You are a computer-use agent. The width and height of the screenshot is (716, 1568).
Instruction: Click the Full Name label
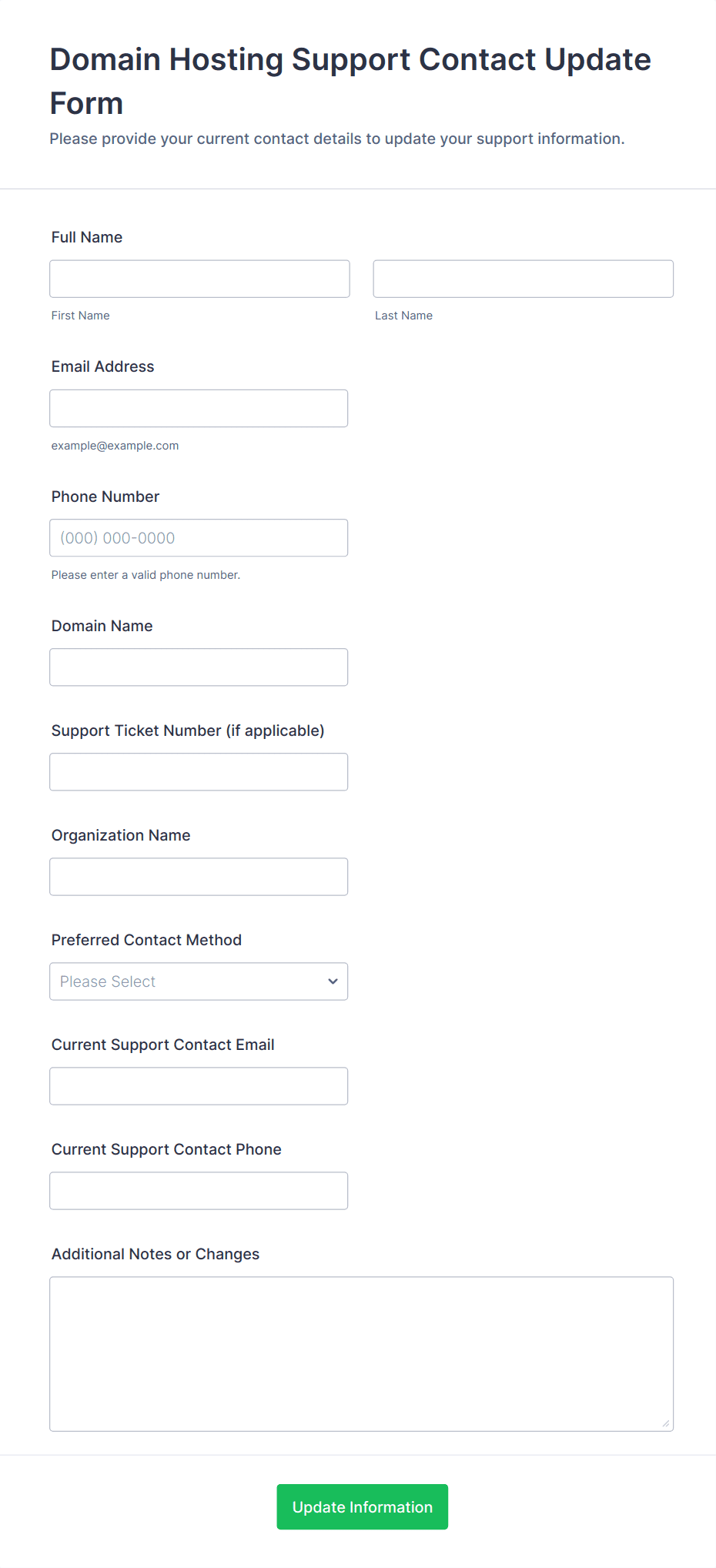pyautogui.click(x=87, y=237)
